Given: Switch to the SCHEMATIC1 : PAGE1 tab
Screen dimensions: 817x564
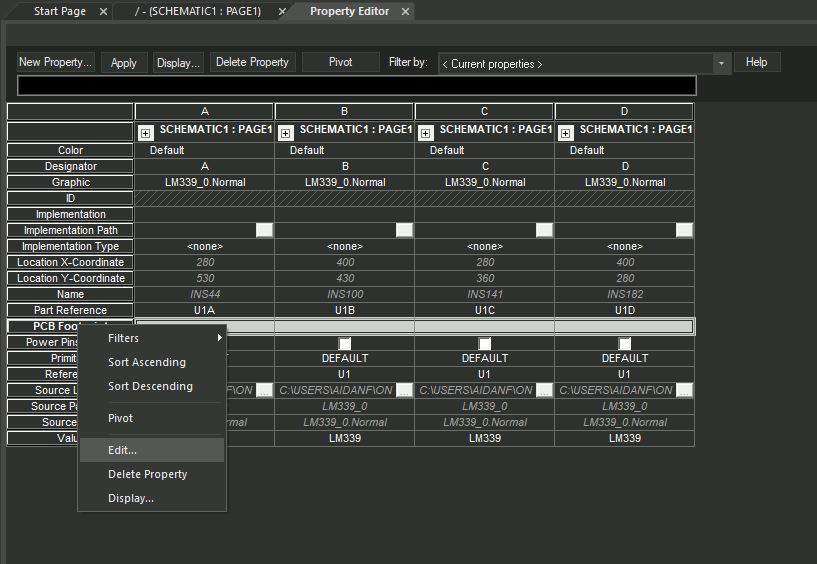Looking at the screenshot, I should (x=198, y=11).
